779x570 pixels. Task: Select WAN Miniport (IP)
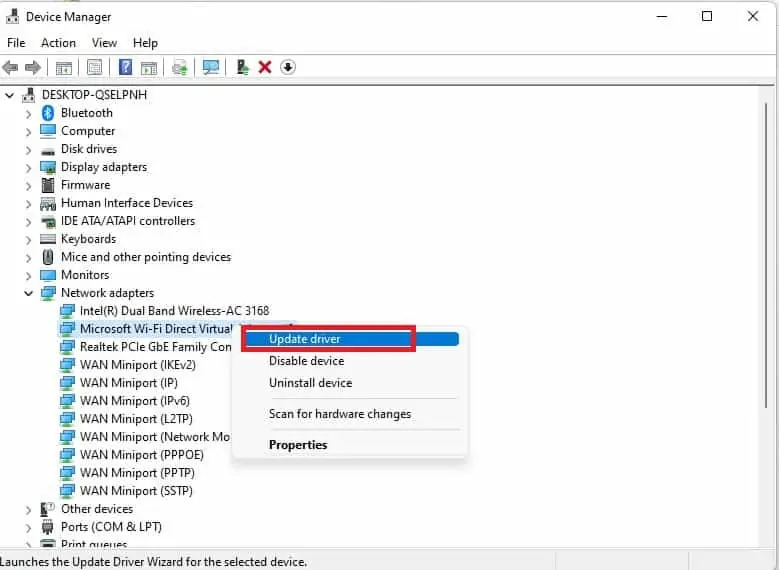click(119, 383)
